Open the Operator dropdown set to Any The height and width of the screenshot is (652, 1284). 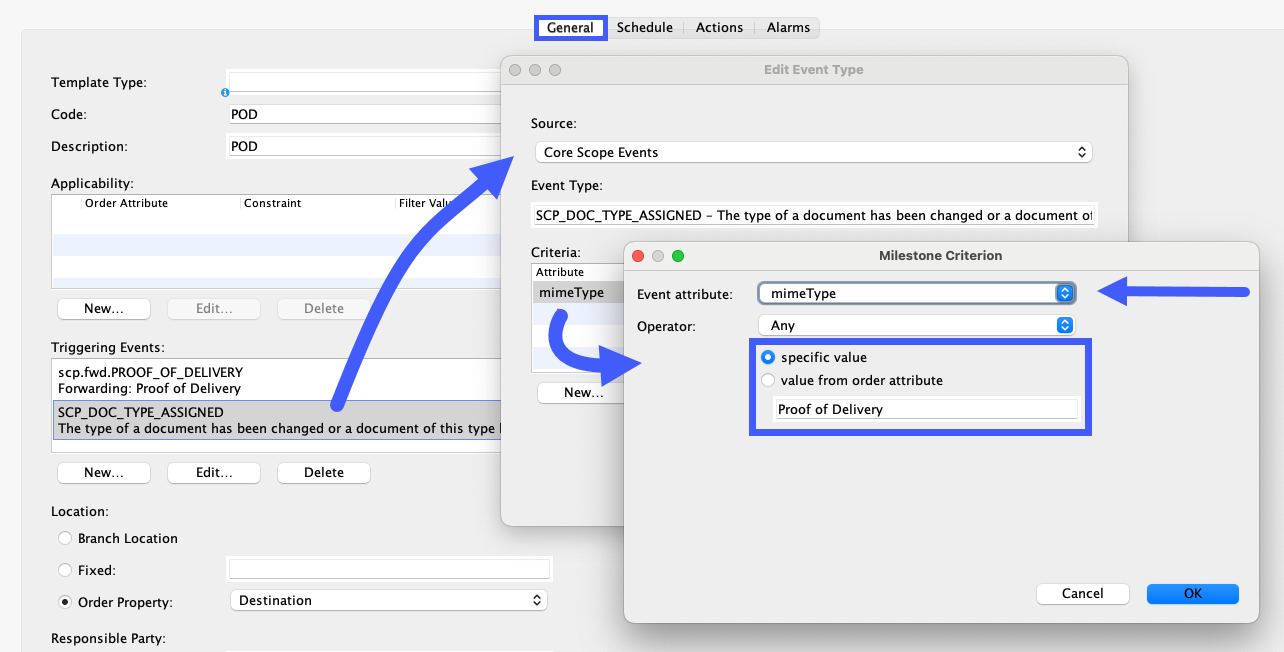(x=916, y=325)
